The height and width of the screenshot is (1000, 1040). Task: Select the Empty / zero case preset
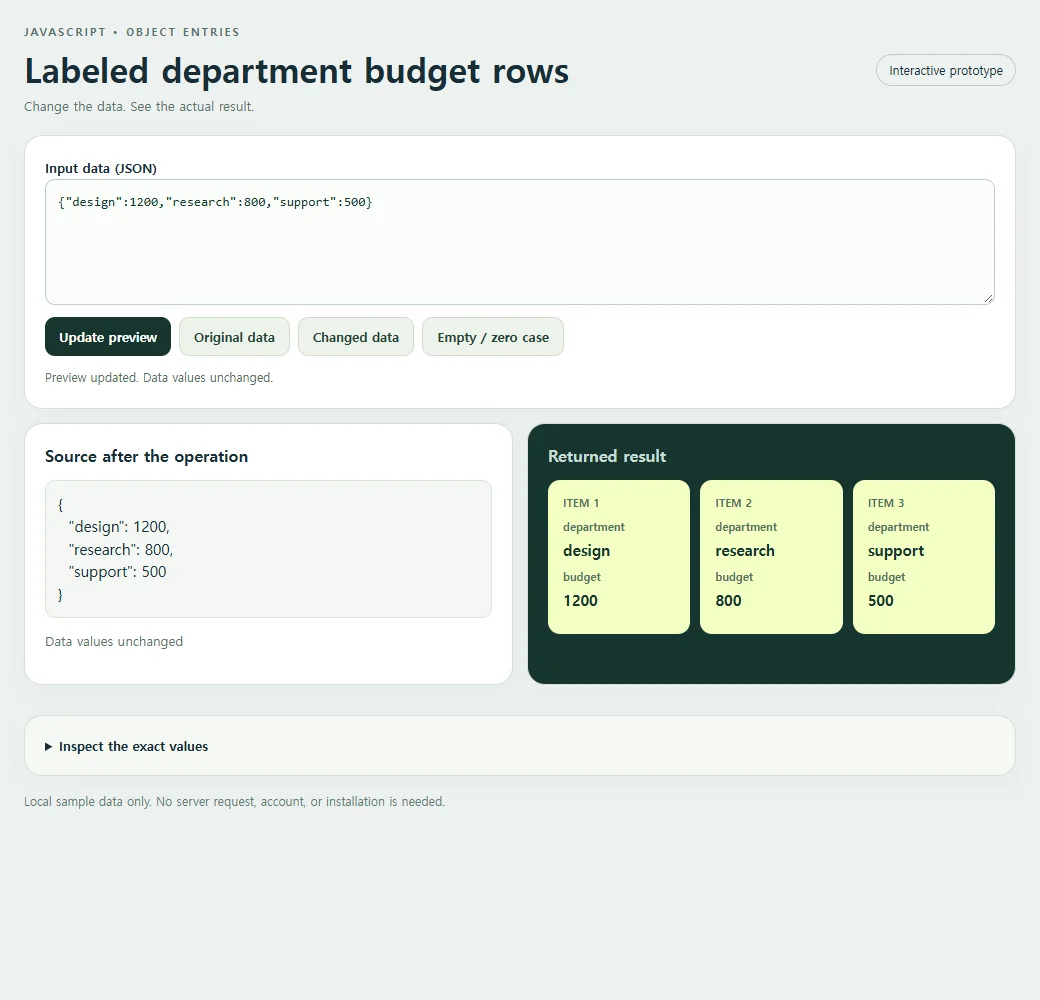point(493,337)
